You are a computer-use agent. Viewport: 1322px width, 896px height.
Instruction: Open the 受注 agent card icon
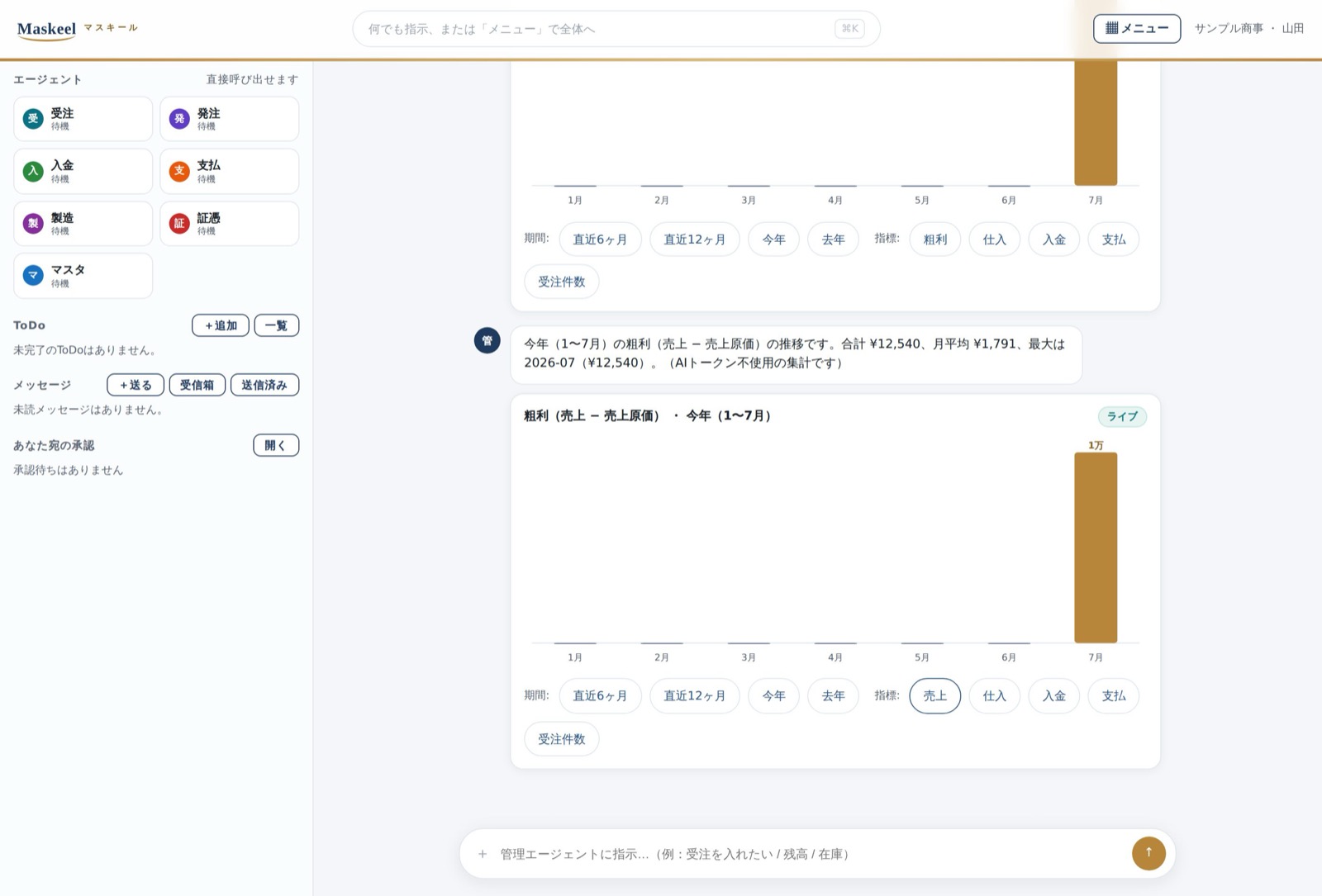[x=33, y=119]
